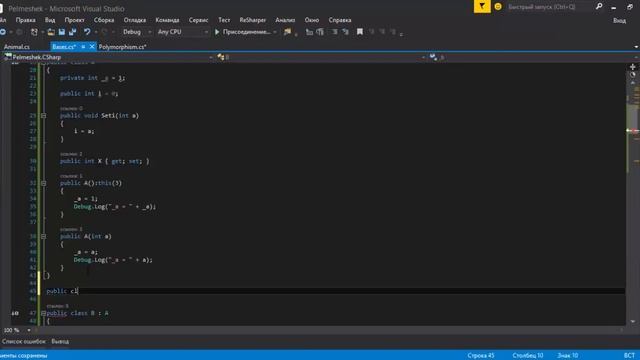
Task: Click the increase indent toolbar icon
Action: [320, 32]
